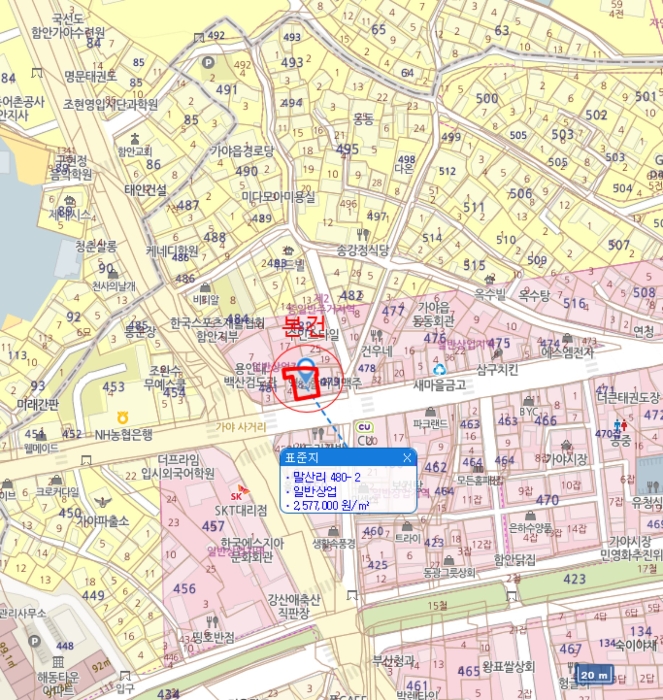Click the red outlined subject parcel
Screen dimensions: 663x700
[301, 380]
